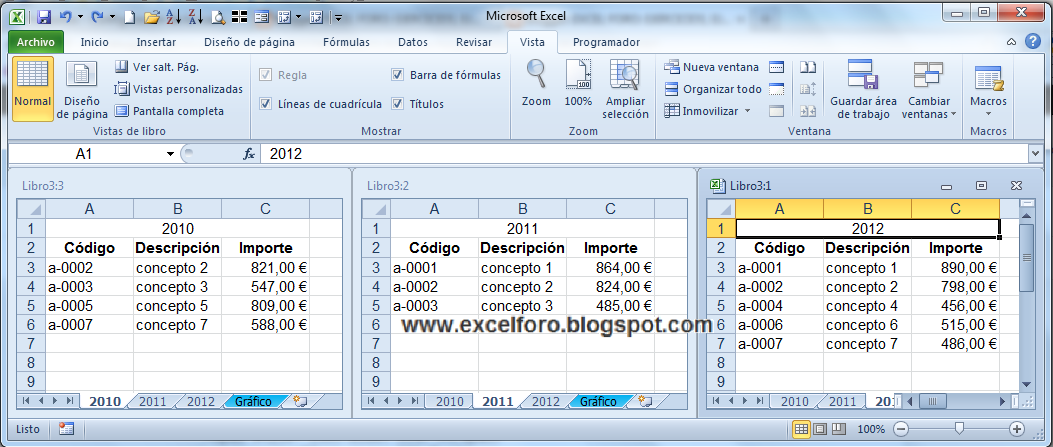Switch to the Datos tab

coord(413,42)
